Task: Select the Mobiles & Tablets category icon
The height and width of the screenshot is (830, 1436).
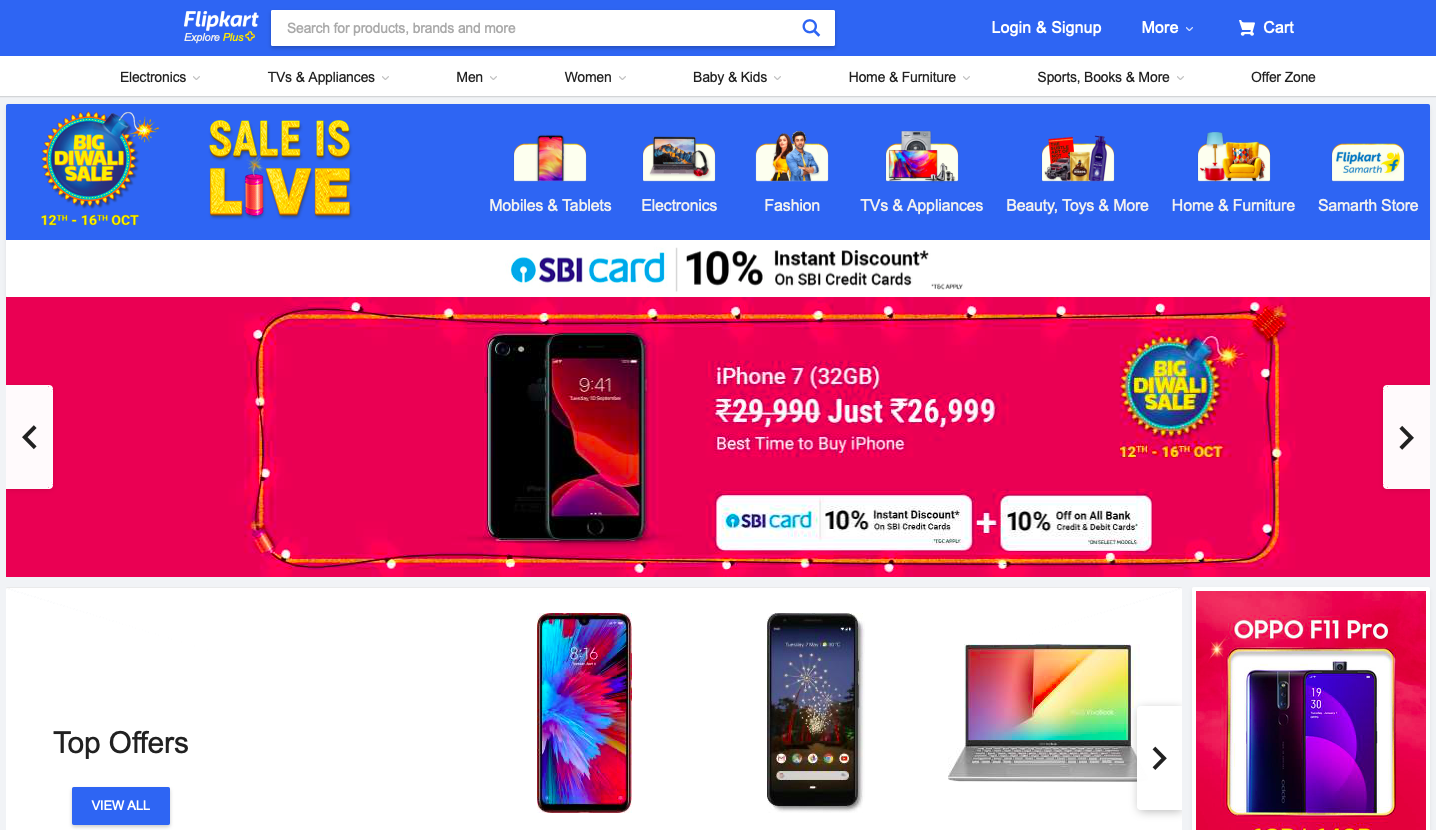Action: click(550, 158)
